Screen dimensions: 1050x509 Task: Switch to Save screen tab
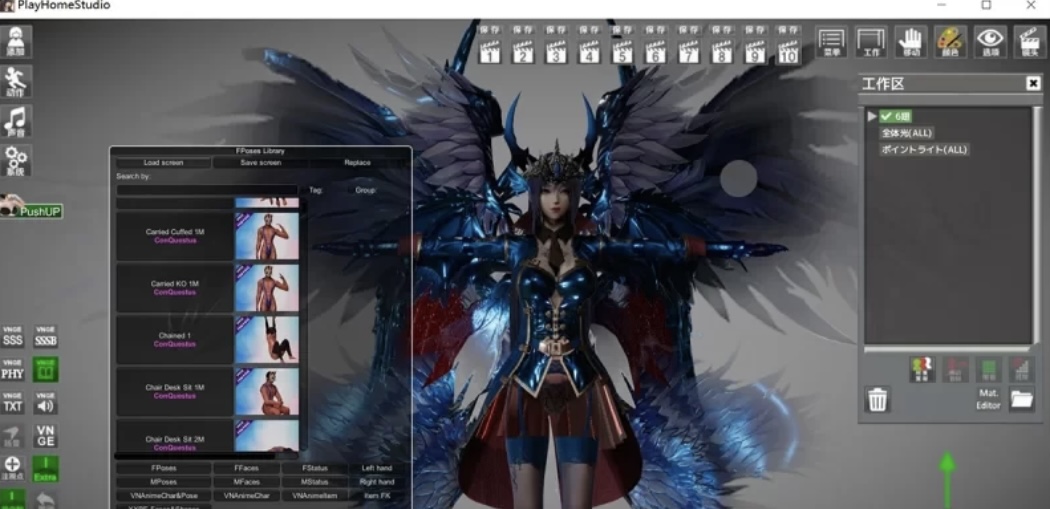[x=260, y=163]
